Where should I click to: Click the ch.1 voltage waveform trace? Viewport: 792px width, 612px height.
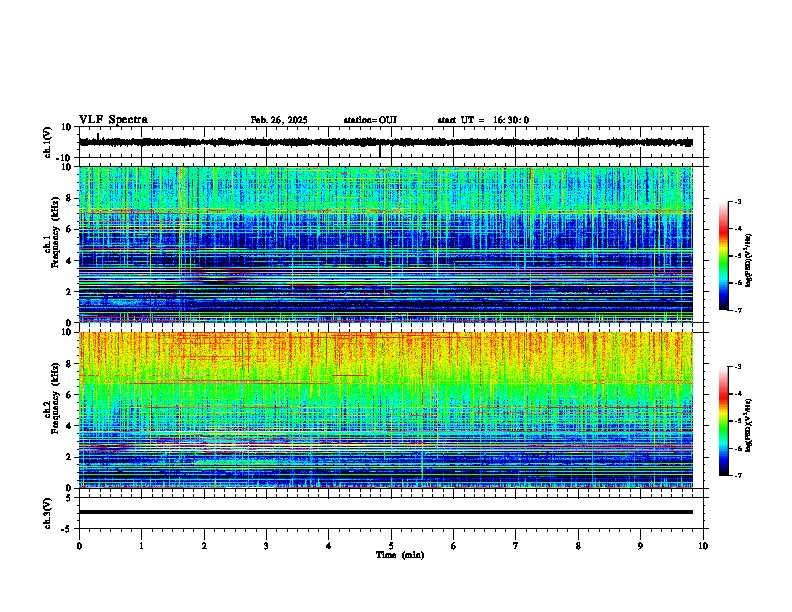(385, 142)
